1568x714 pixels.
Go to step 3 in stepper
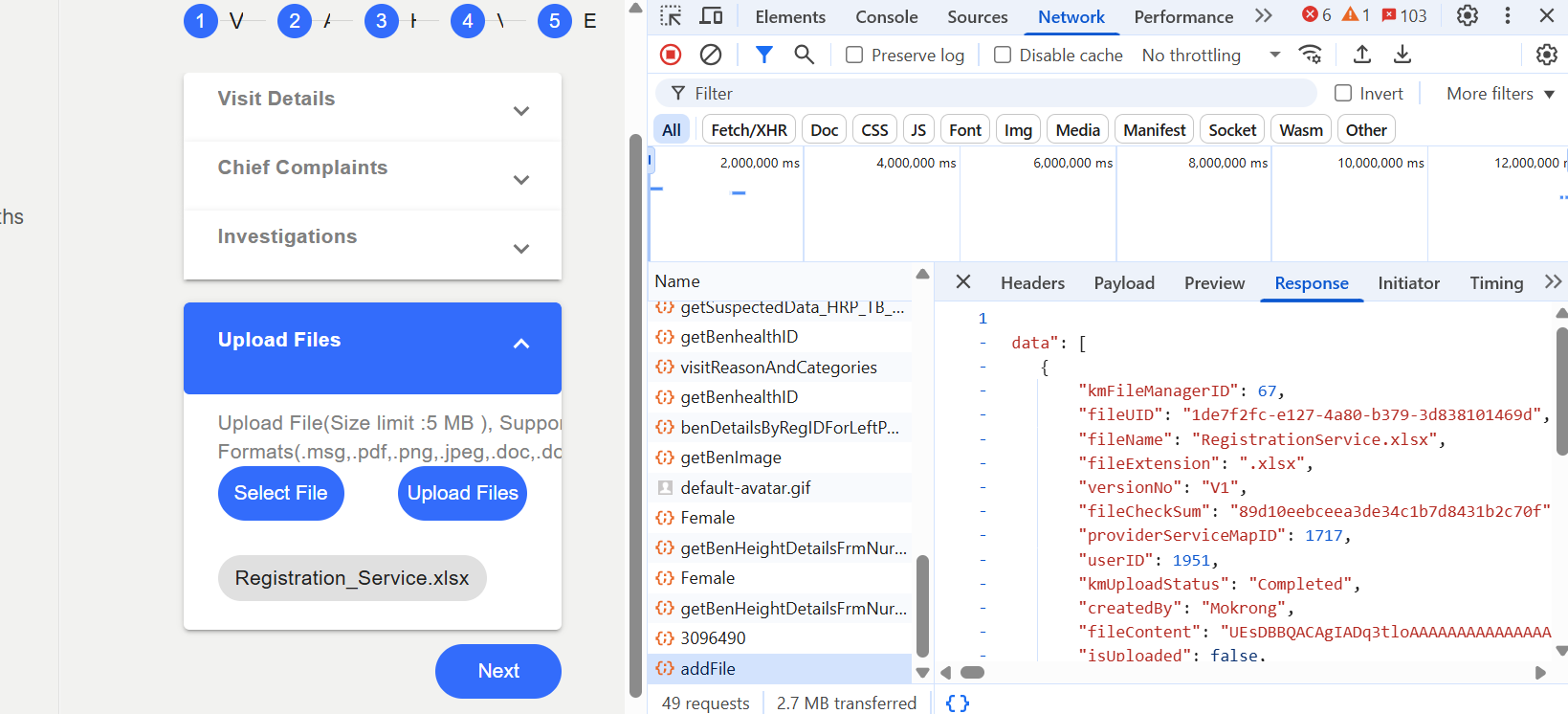382,21
